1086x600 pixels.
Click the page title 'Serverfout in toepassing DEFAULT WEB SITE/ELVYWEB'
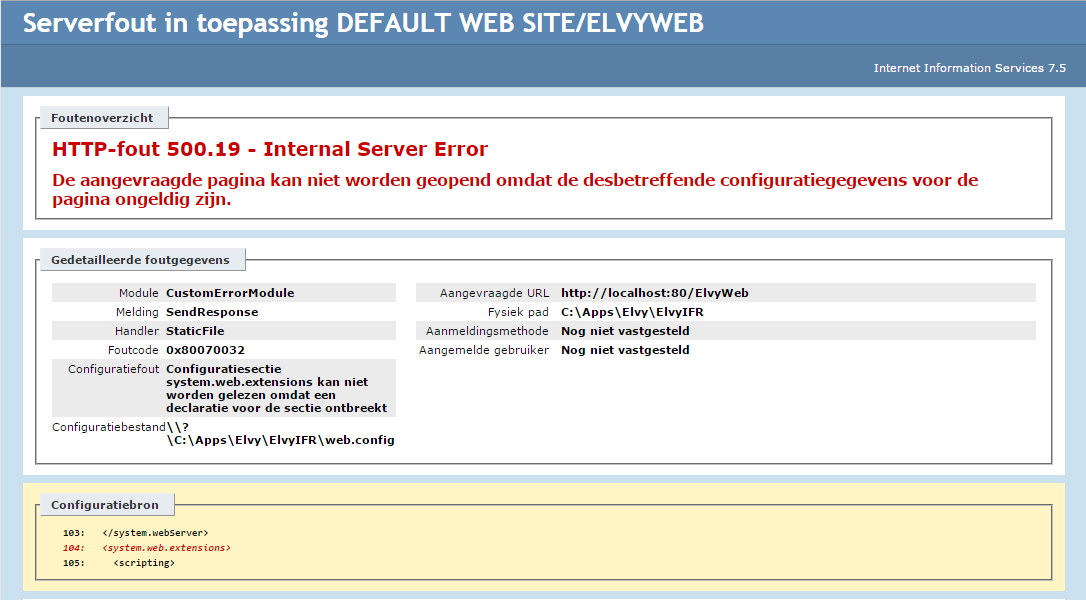click(363, 23)
